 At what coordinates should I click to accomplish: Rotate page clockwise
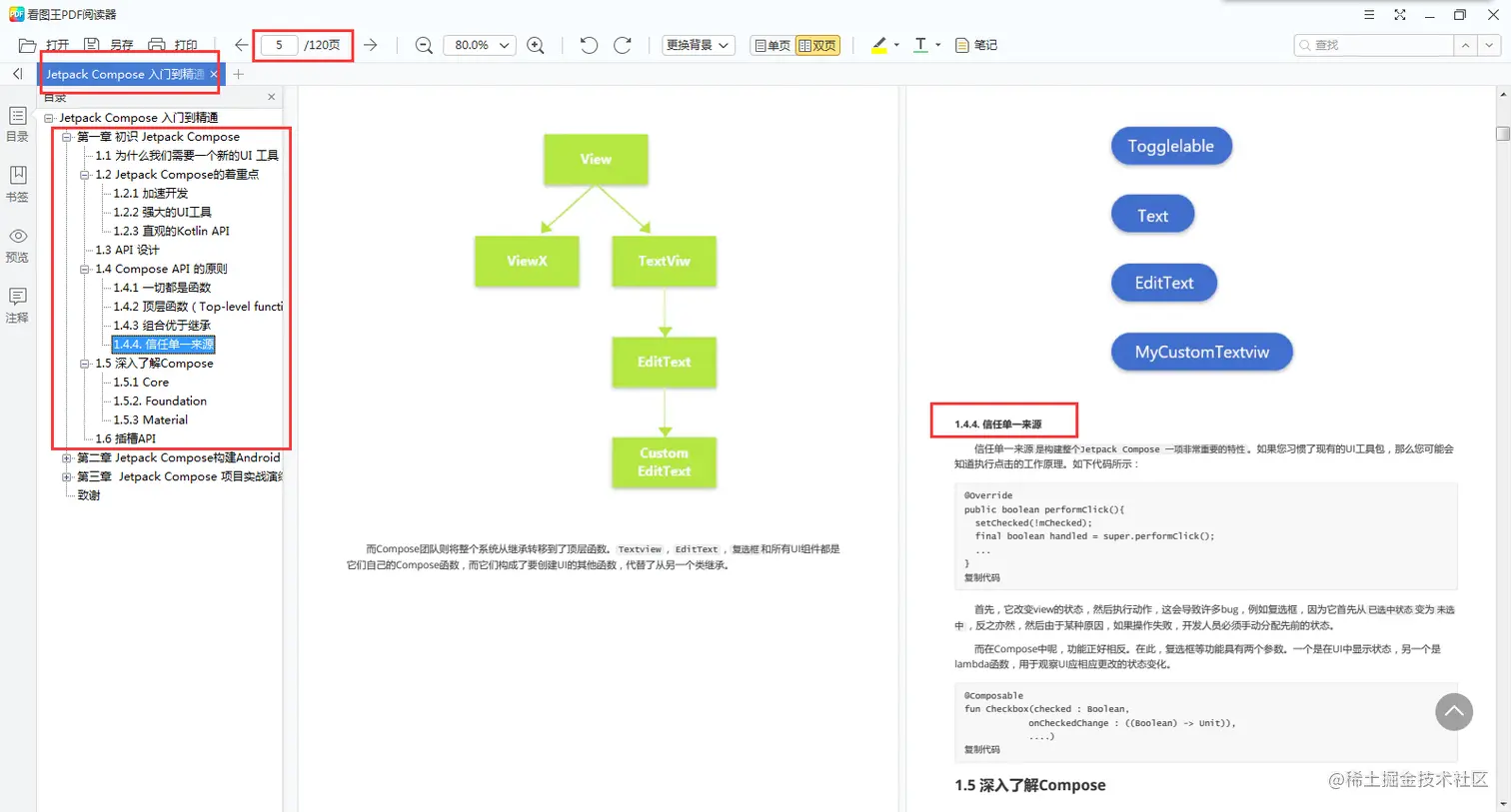[x=623, y=45]
